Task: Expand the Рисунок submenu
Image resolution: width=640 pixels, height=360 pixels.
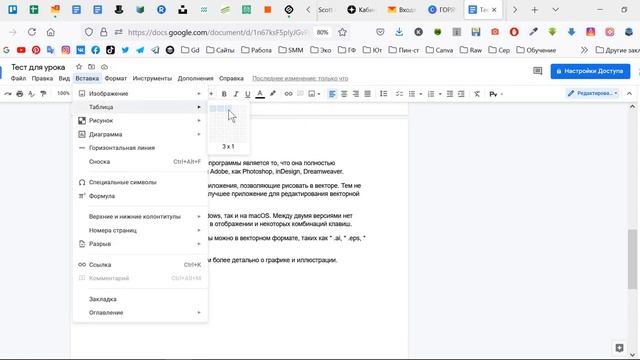Action: coord(140,120)
